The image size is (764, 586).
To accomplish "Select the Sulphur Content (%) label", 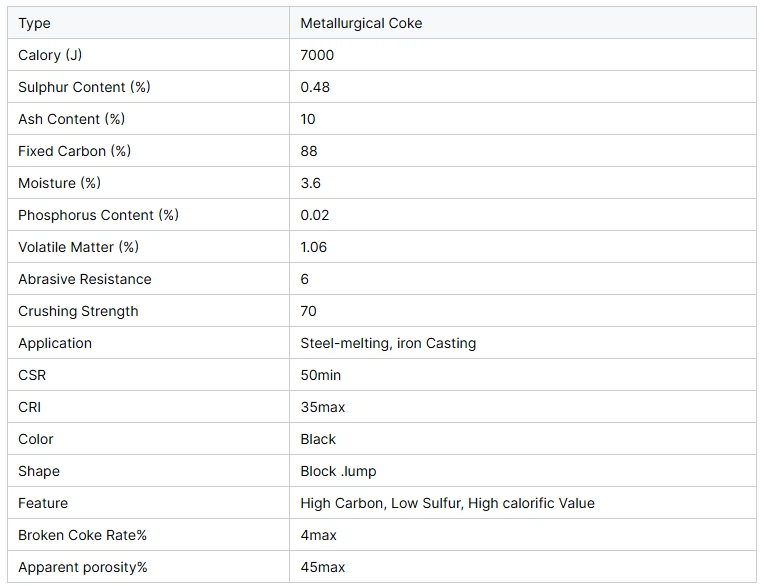I will 84,87.
